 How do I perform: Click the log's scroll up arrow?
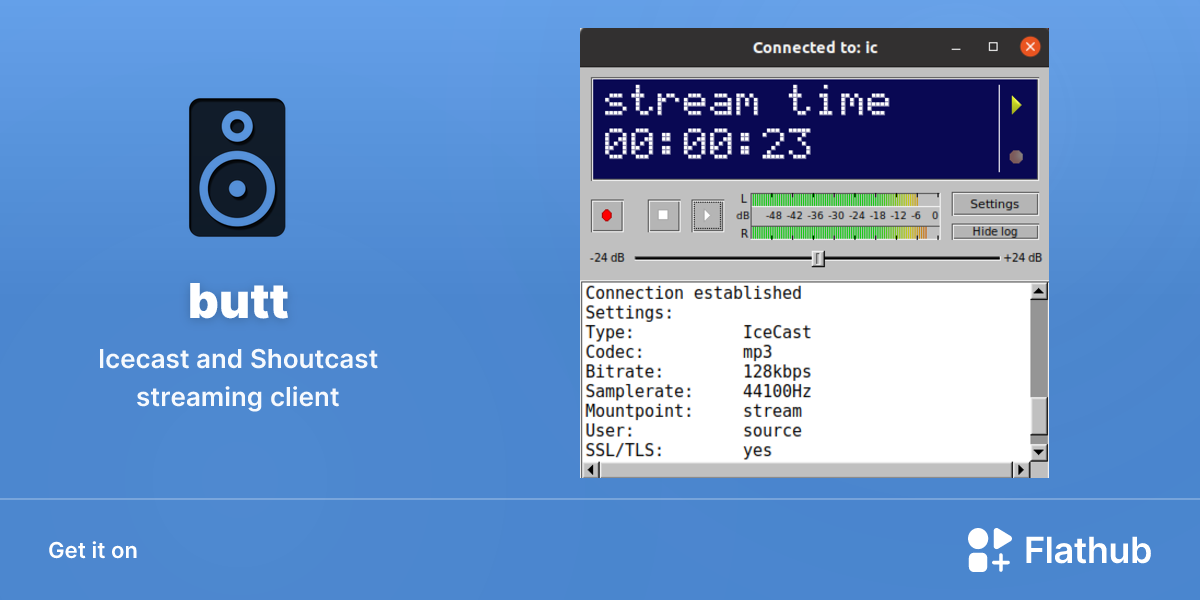[1039, 291]
